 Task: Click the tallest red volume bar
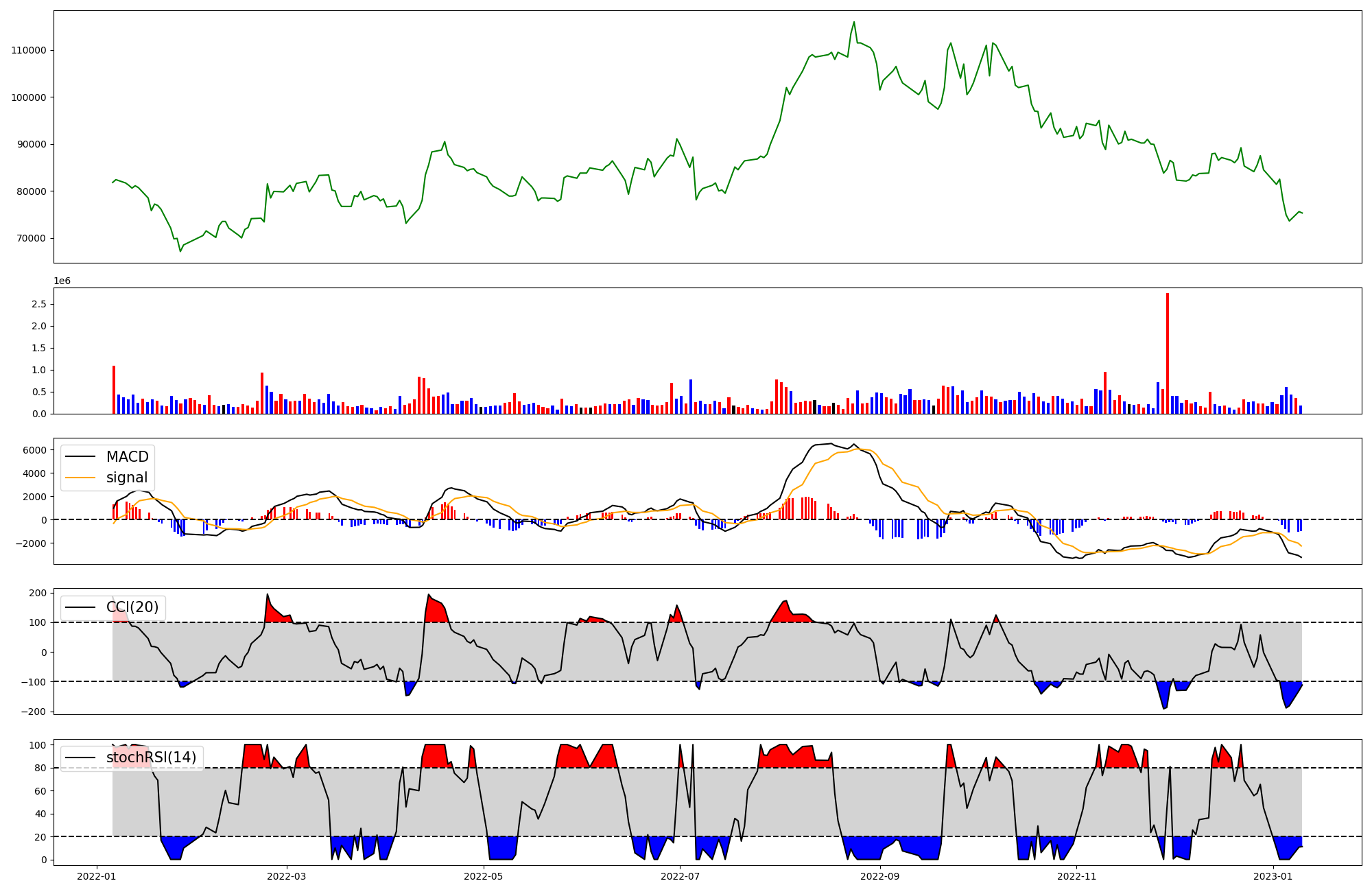[1167, 353]
